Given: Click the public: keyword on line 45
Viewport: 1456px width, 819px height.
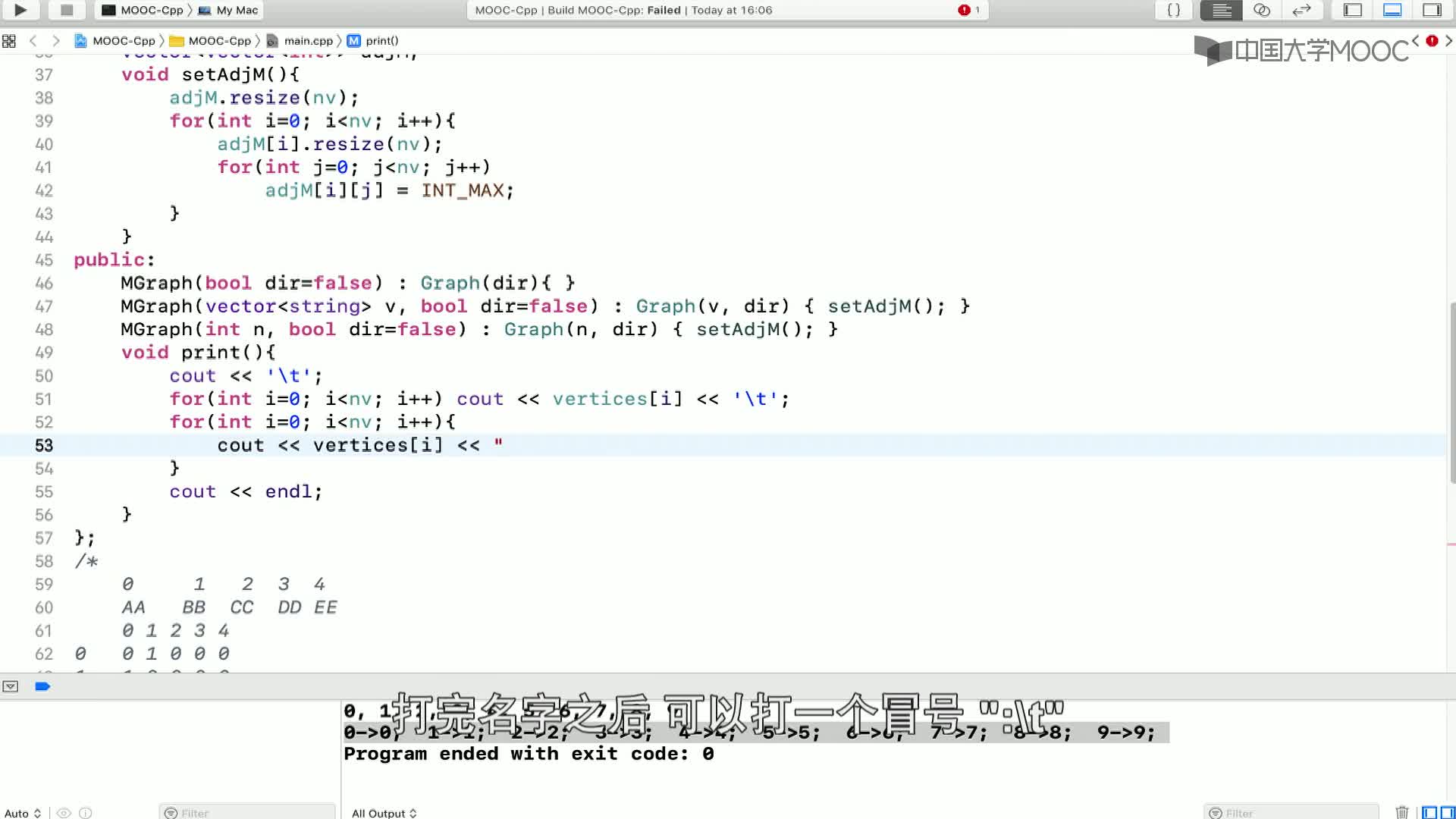Looking at the screenshot, I should click(115, 260).
